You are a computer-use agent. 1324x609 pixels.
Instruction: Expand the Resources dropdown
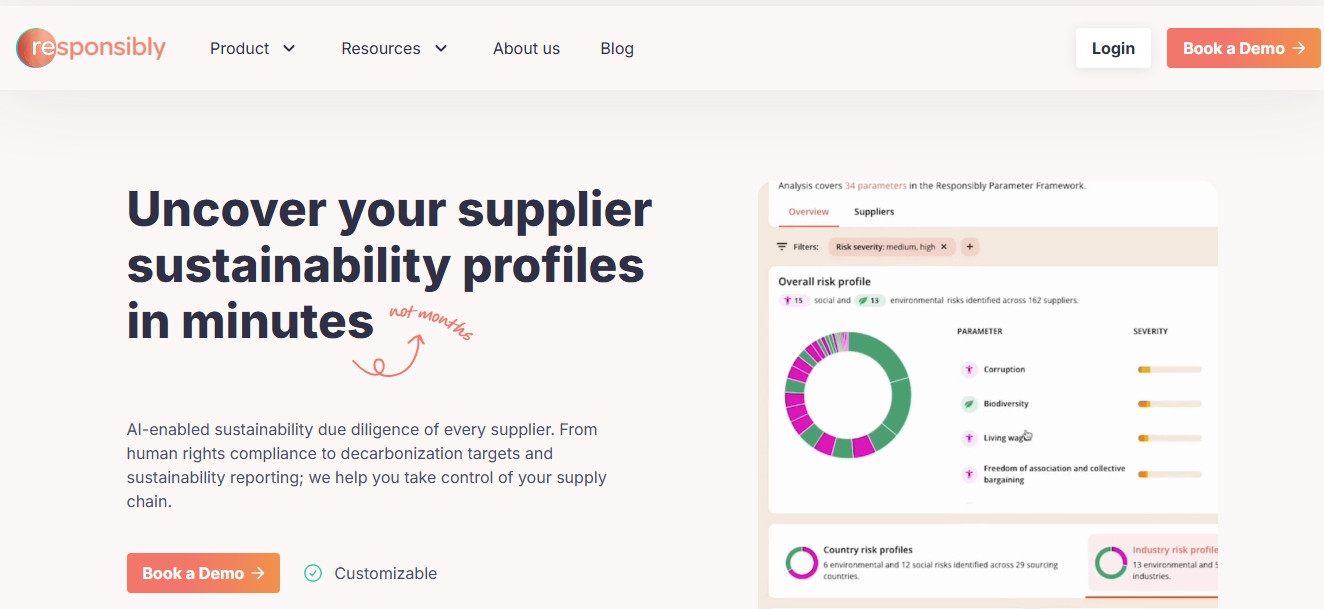tap(394, 48)
